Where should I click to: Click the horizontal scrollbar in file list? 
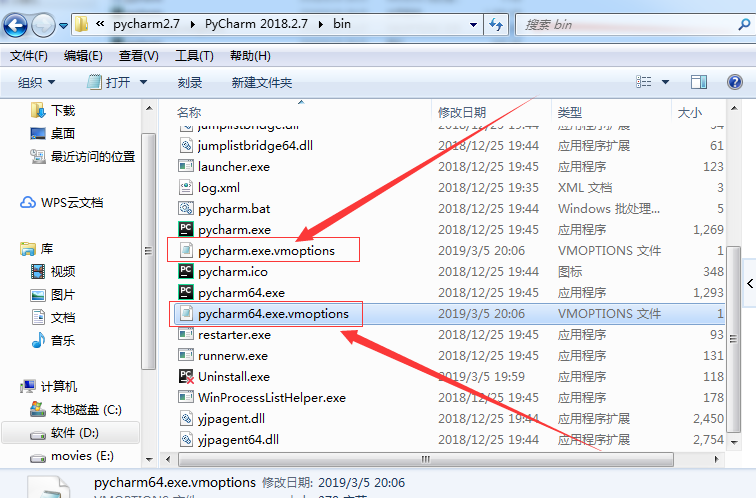[426, 459]
